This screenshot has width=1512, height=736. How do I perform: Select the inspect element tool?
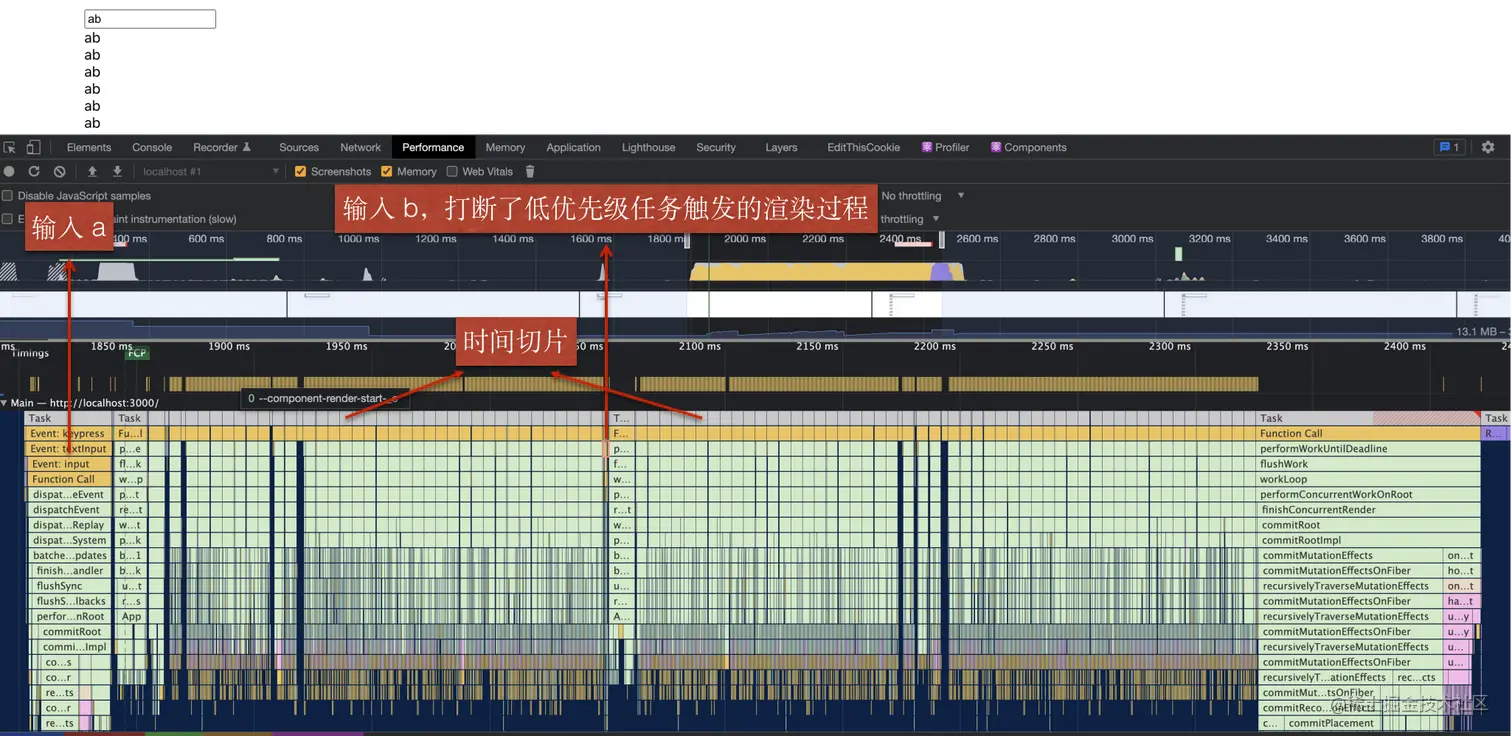[x=10, y=147]
